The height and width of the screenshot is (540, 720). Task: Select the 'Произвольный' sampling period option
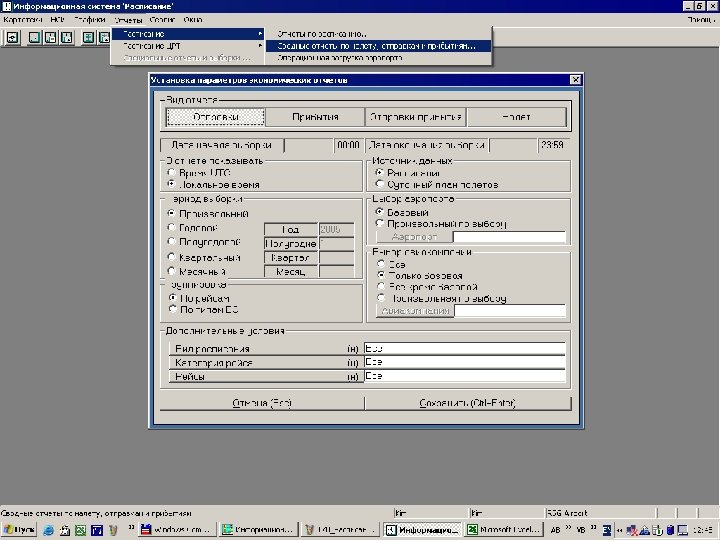[172, 213]
